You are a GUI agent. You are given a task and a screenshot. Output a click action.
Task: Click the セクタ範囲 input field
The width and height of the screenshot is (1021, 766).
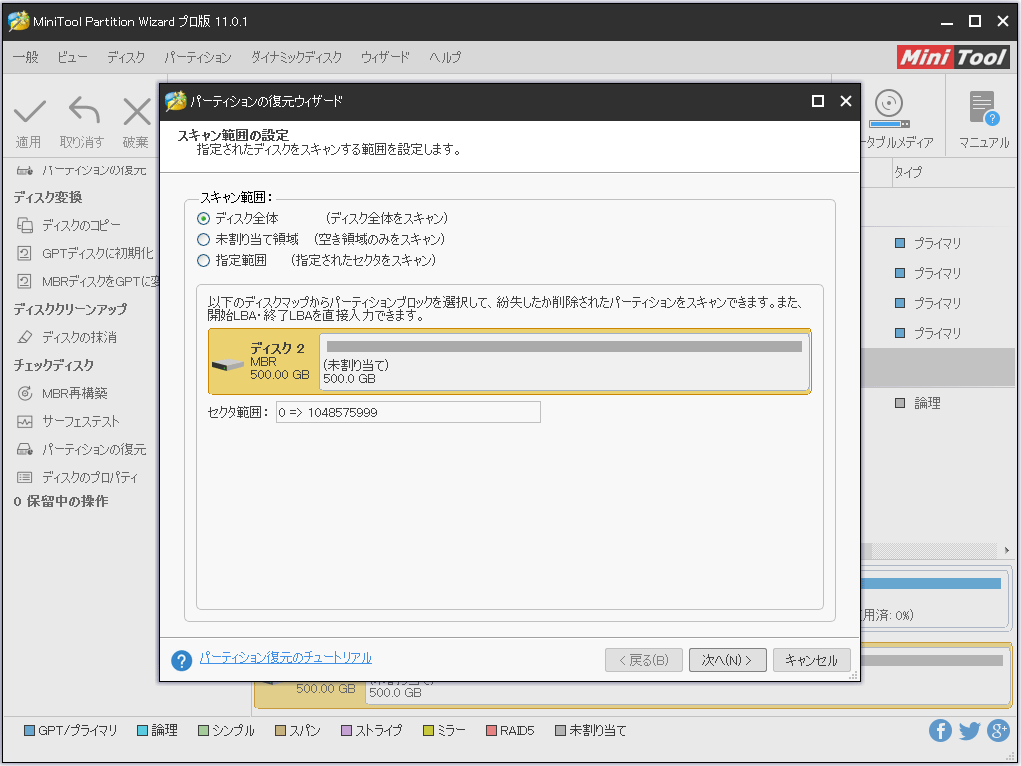click(x=408, y=412)
